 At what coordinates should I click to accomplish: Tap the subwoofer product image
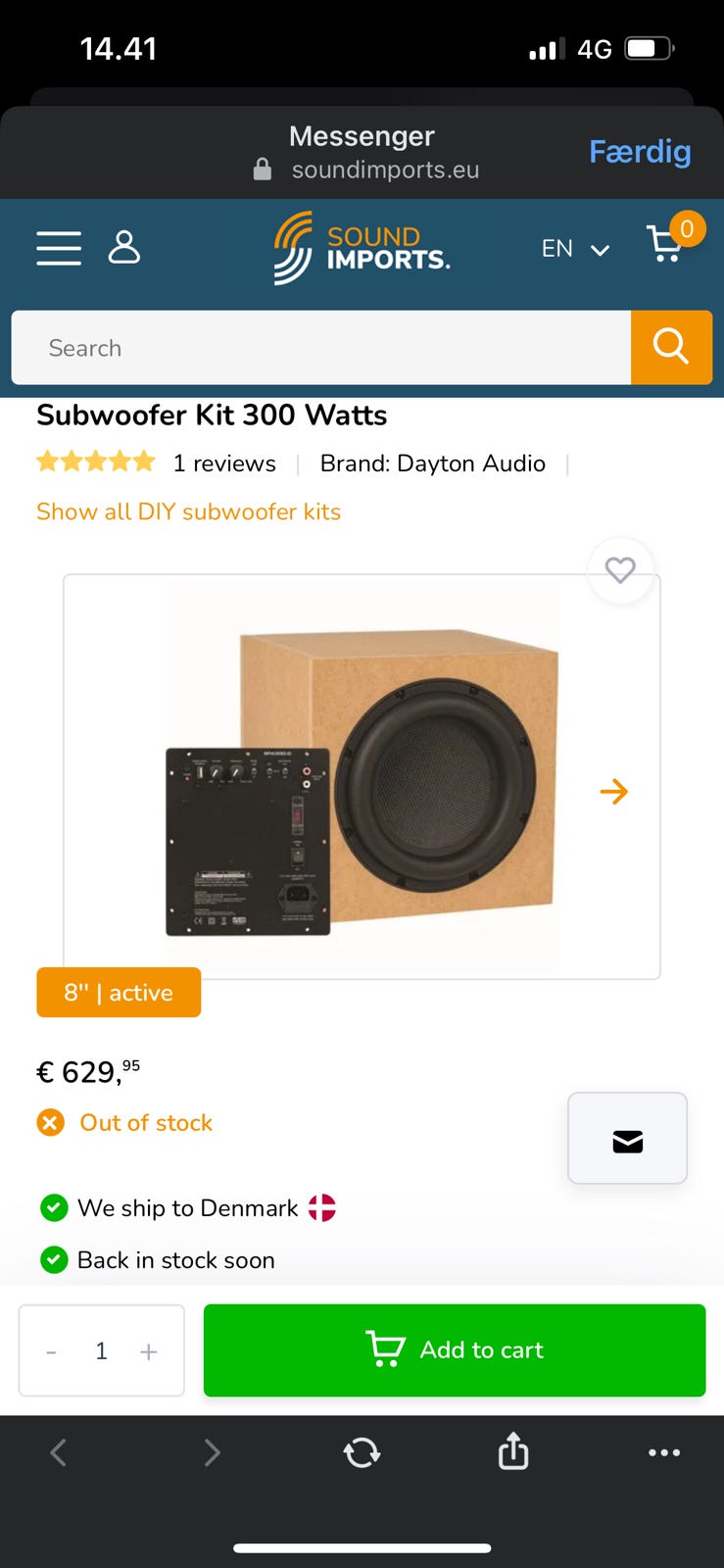362,776
